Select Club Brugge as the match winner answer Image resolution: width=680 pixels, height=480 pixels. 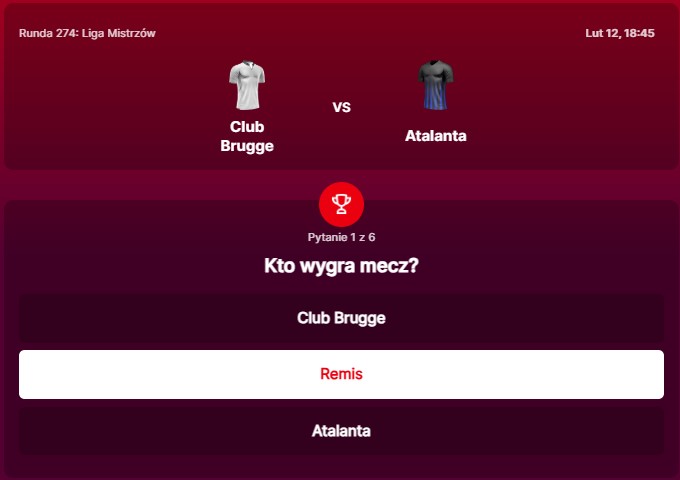click(x=341, y=318)
